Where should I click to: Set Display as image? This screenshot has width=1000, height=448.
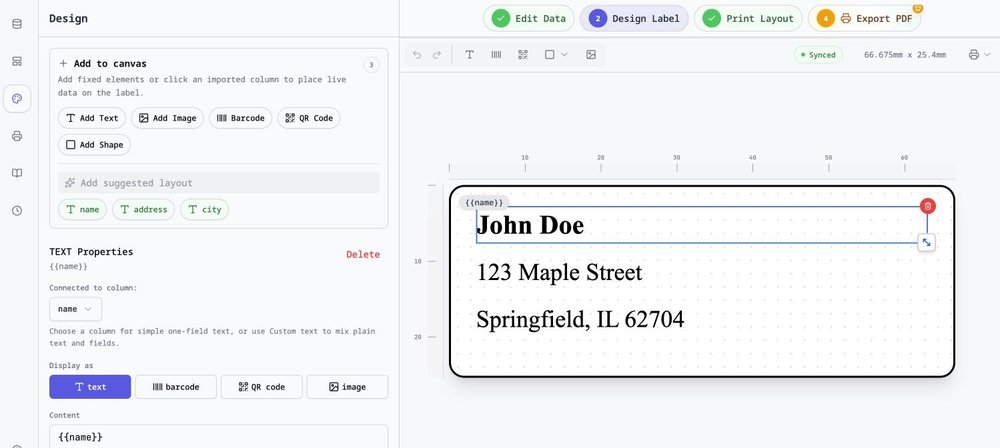[x=348, y=387]
